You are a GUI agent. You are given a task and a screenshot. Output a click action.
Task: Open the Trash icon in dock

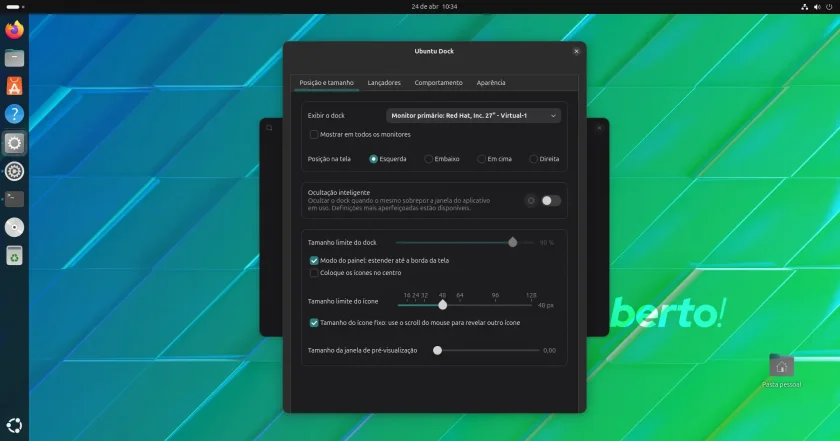(14, 256)
